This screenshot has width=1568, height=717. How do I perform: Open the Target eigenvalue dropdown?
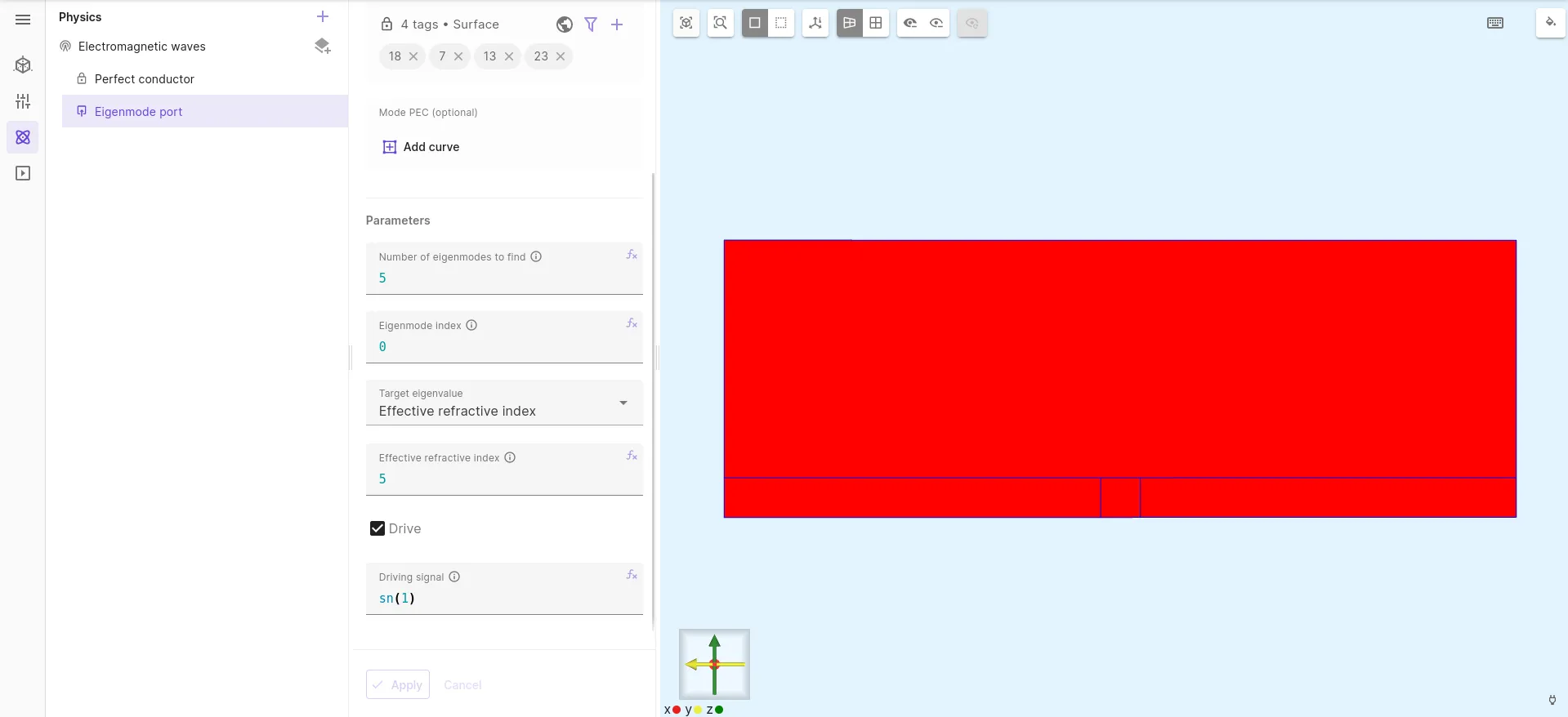(x=504, y=403)
